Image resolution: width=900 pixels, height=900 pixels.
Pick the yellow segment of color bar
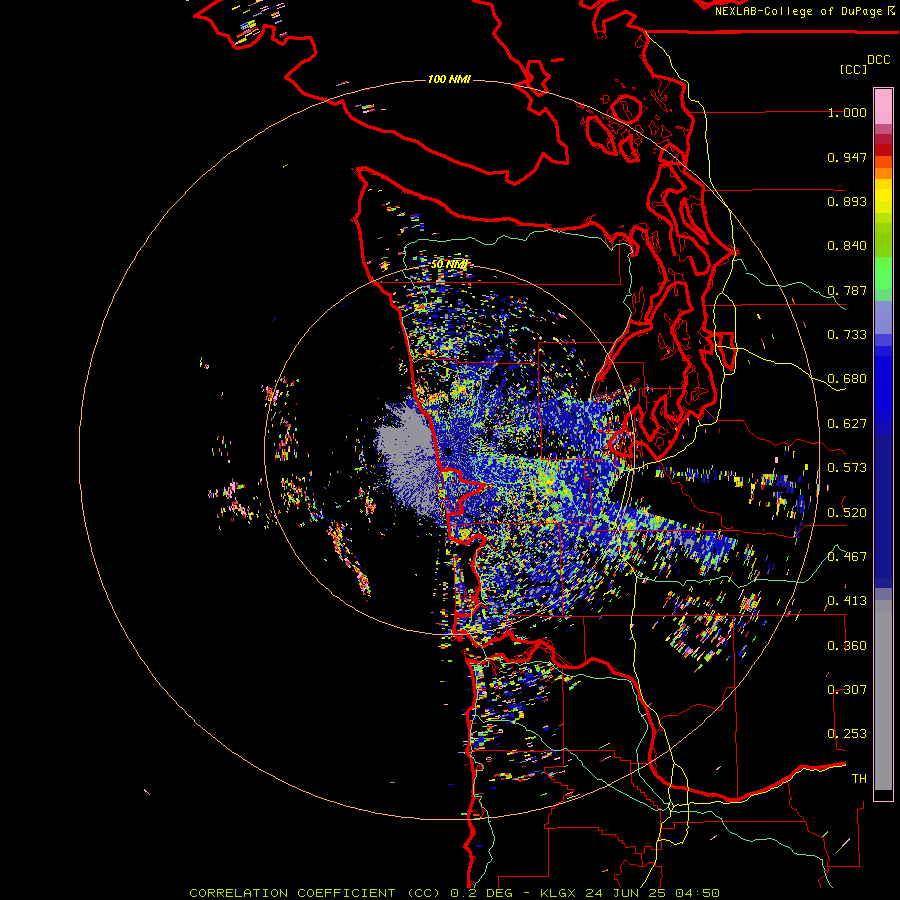tap(883, 196)
